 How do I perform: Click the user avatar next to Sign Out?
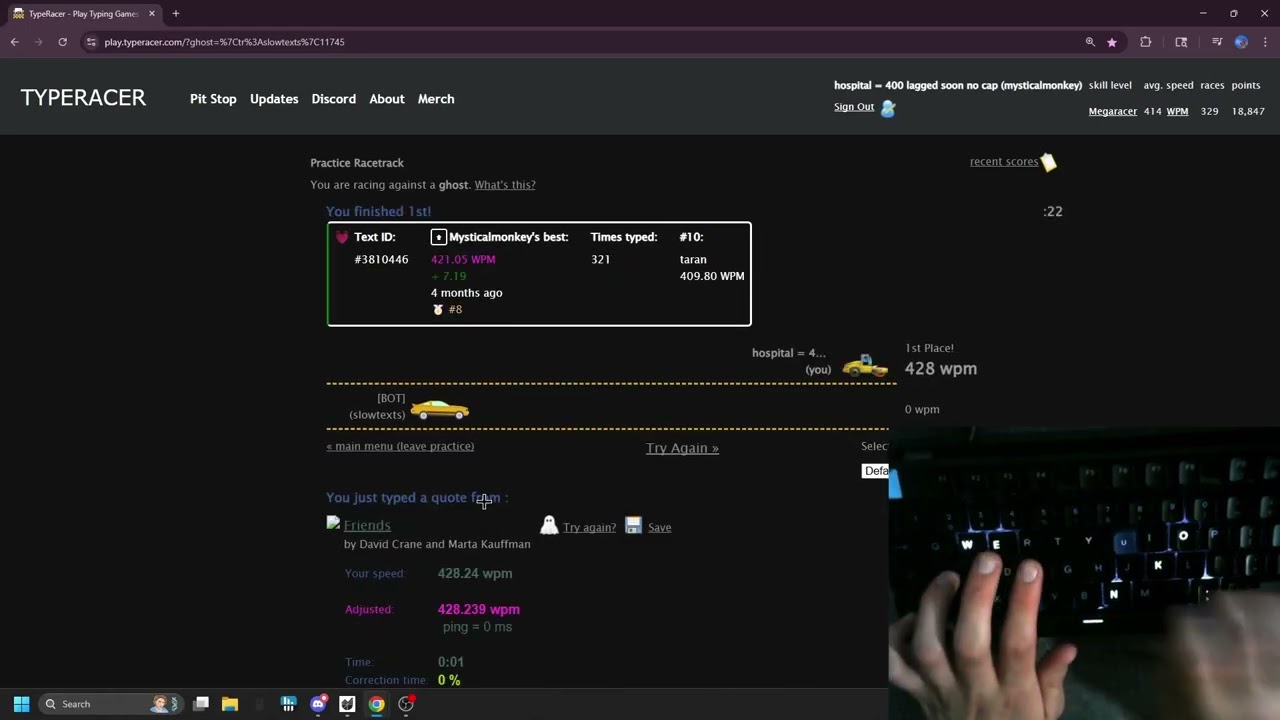[x=888, y=108]
